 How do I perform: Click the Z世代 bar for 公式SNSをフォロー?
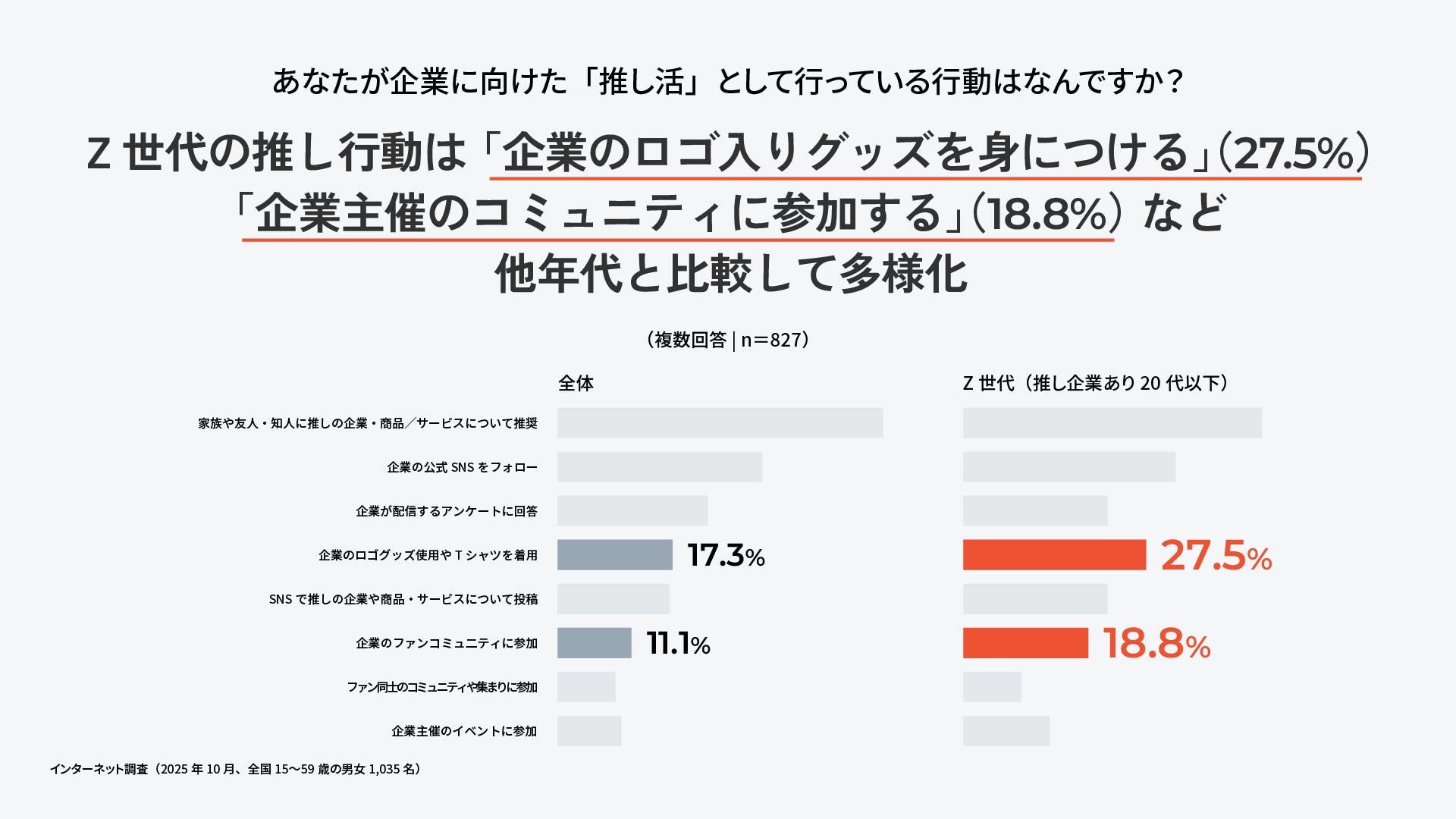[x=1069, y=467]
